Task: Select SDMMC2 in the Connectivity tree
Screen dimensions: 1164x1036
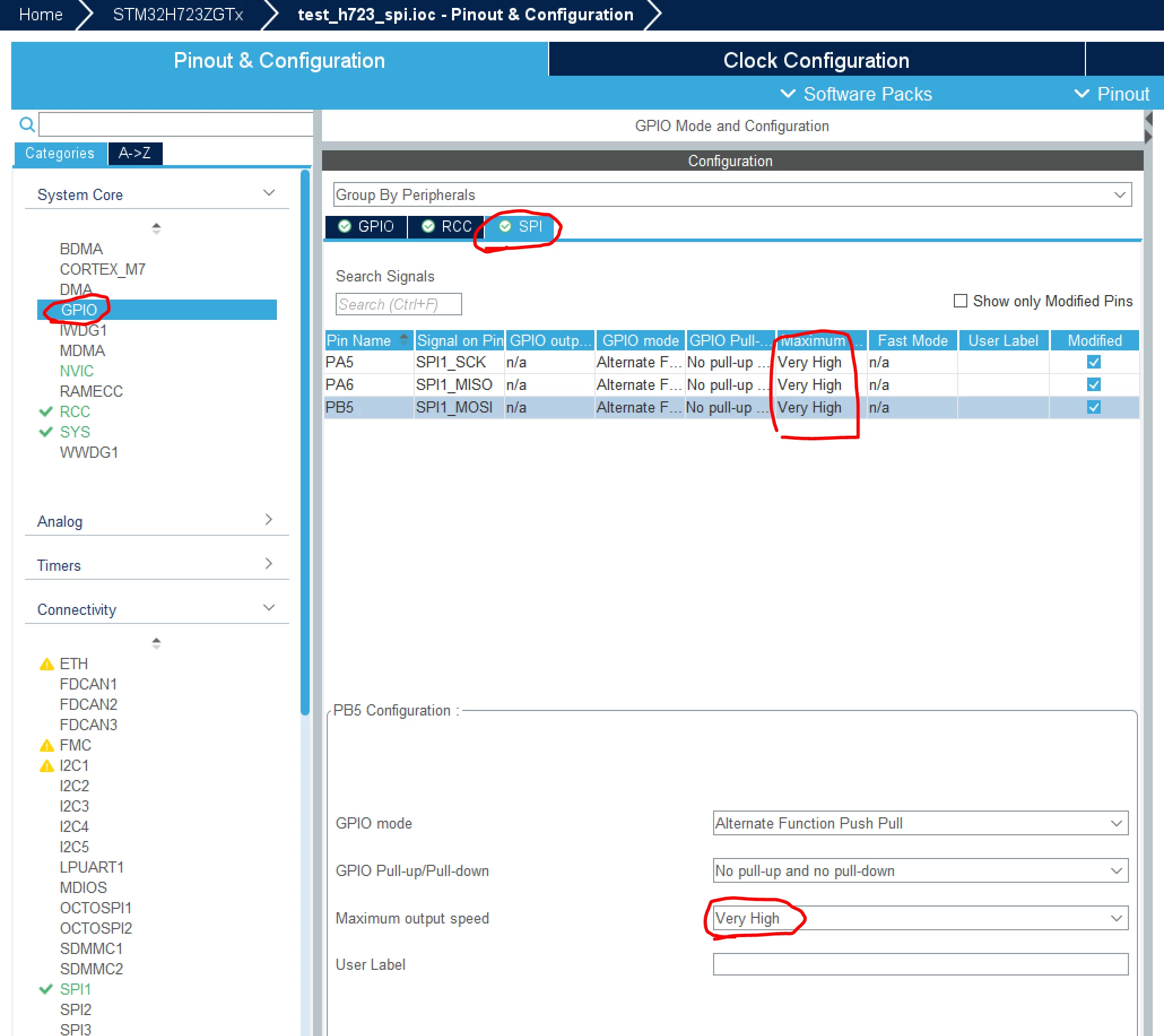Action: (91, 969)
